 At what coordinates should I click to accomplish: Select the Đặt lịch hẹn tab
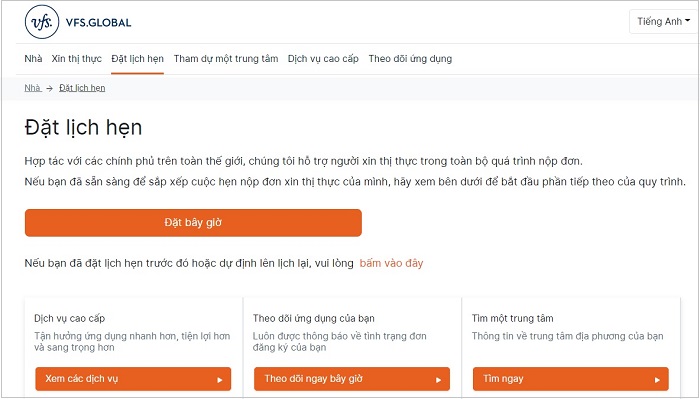coord(138,58)
